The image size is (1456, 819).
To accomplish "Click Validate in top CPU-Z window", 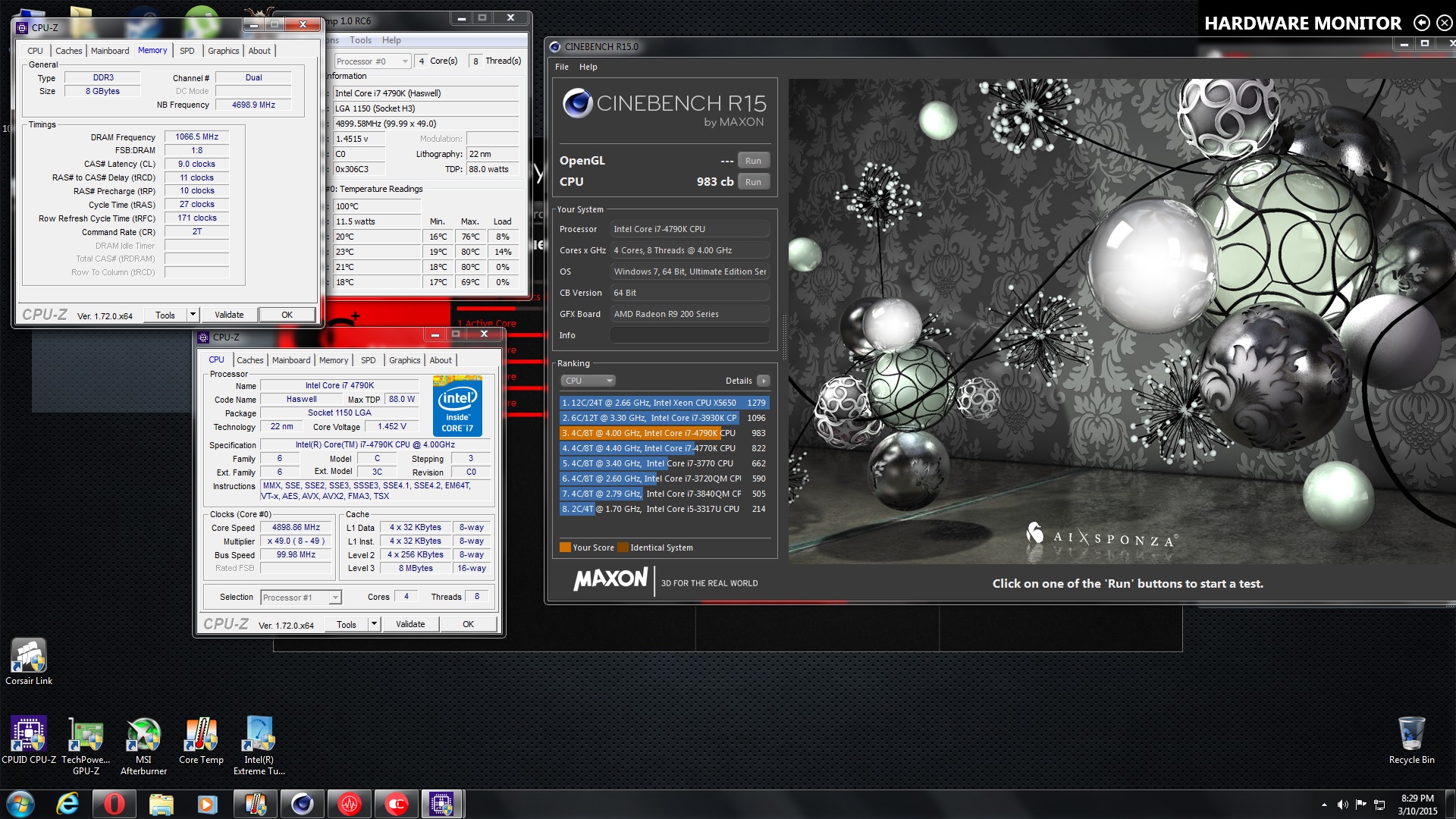I will coord(229,315).
